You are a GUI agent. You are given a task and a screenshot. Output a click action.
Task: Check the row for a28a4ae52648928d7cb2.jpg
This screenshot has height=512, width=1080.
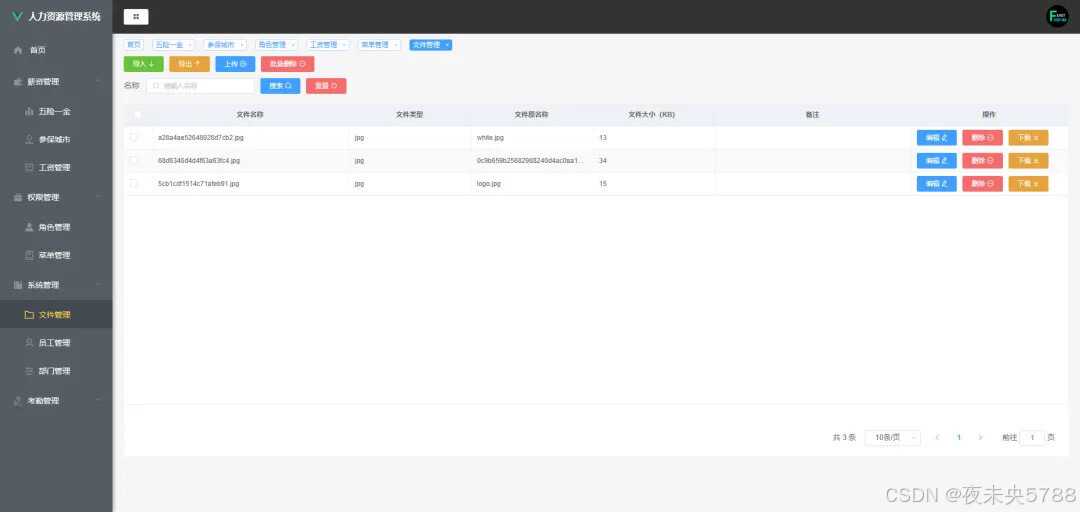click(x=134, y=137)
